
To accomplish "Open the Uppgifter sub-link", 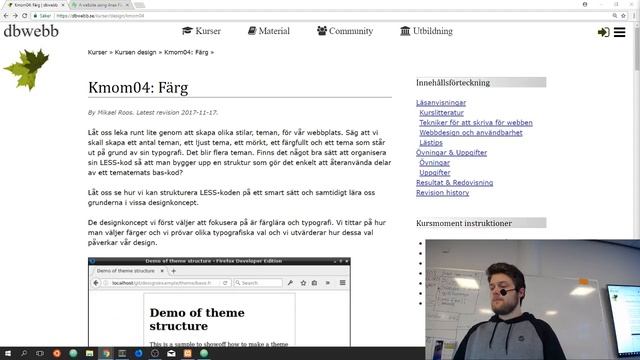I will pyautogui.click(x=435, y=173).
